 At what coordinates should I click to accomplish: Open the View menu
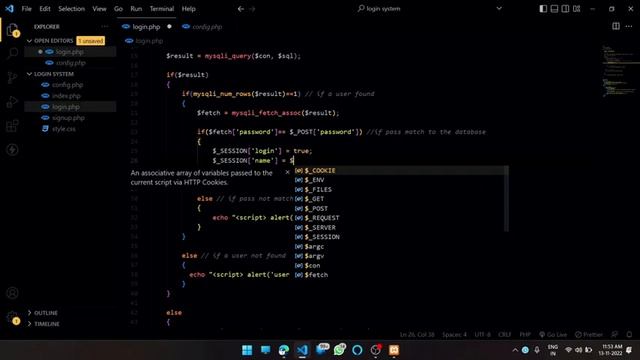99,9
